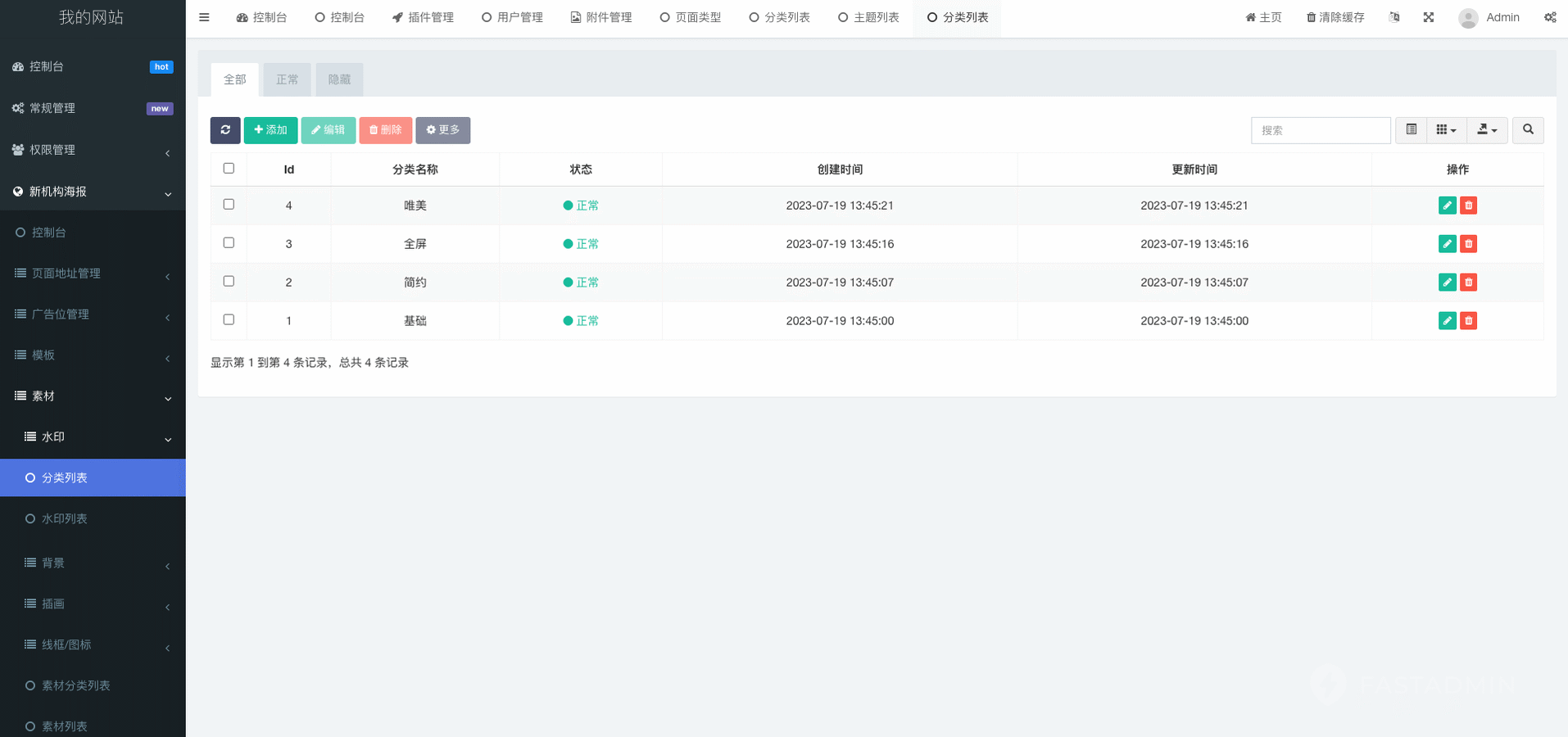
Task: Click the 搜索 input field
Action: point(1320,130)
